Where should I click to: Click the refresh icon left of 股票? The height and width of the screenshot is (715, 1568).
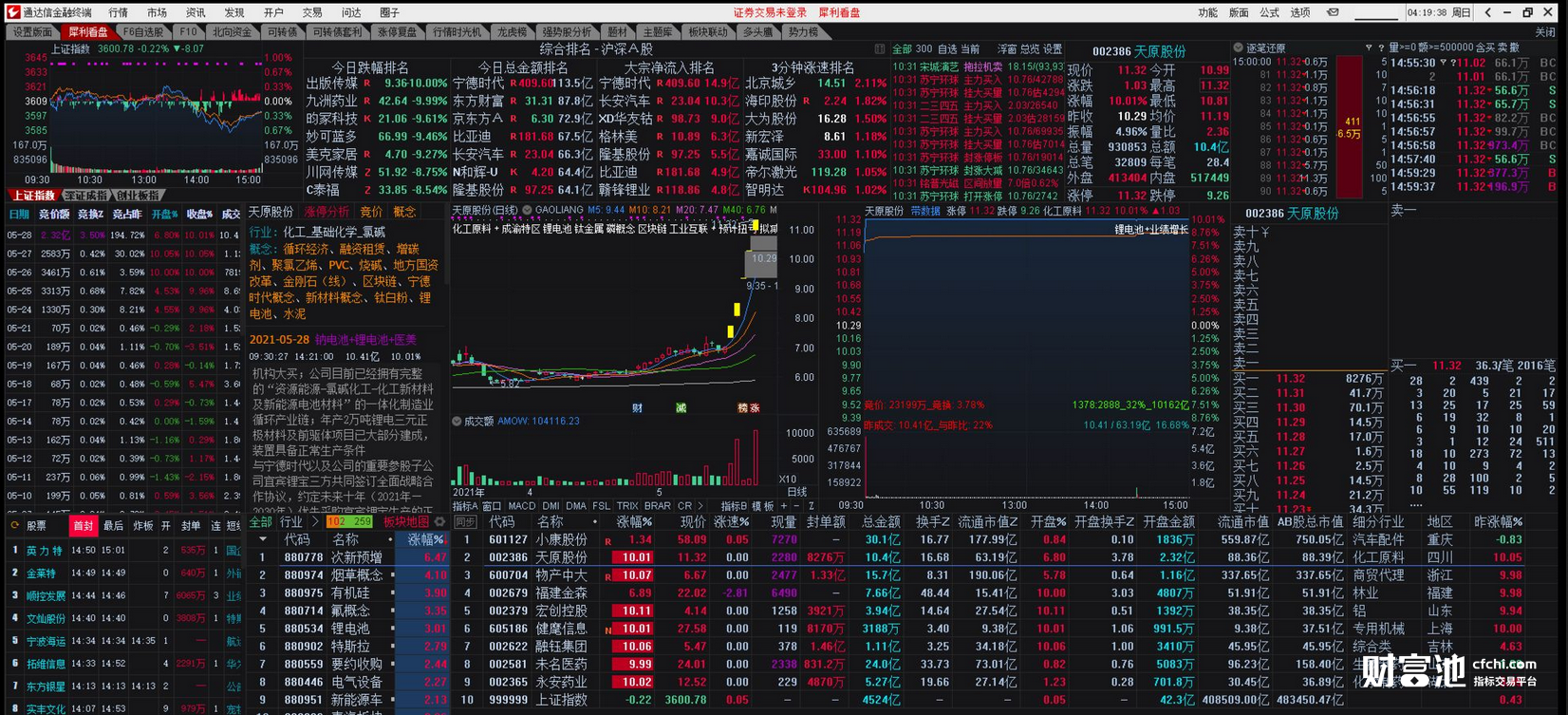tap(14, 525)
